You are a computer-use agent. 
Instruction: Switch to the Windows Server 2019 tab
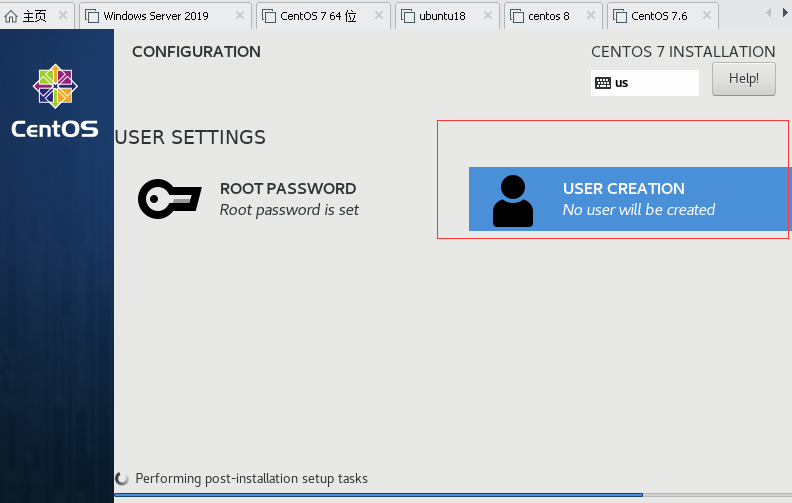156,16
